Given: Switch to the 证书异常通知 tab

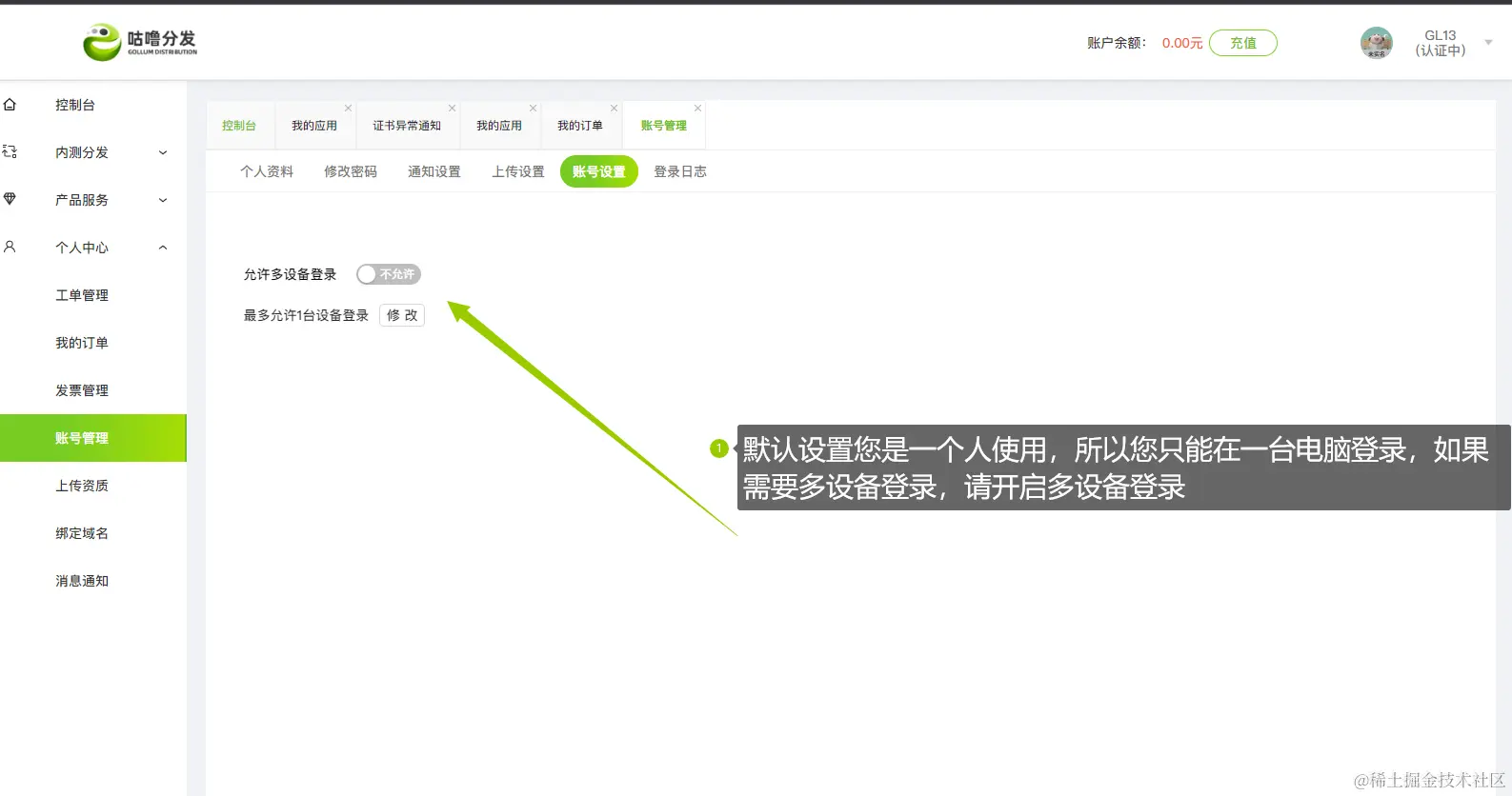Looking at the screenshot, I should click(407, 126).
